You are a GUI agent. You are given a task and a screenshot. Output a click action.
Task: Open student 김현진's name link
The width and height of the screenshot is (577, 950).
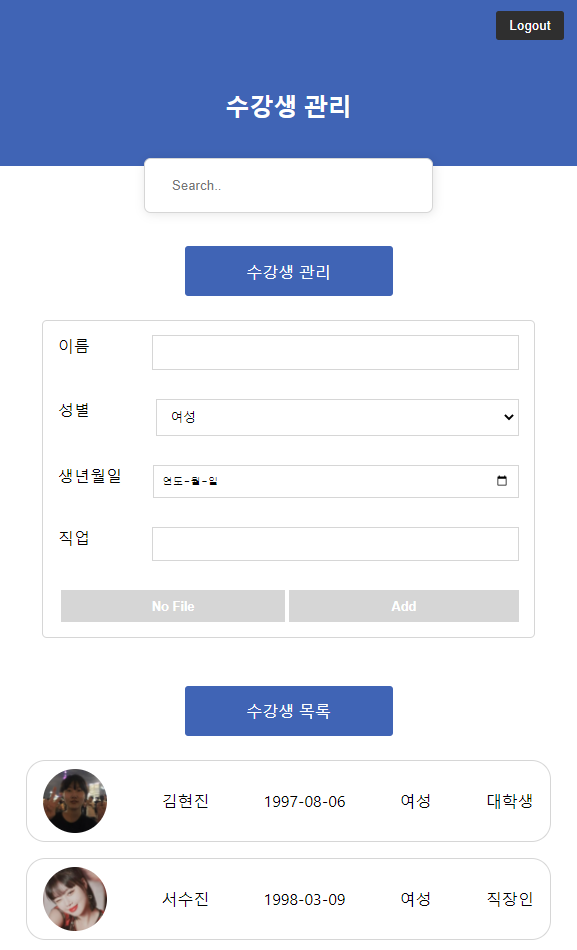tap(184, 801)
